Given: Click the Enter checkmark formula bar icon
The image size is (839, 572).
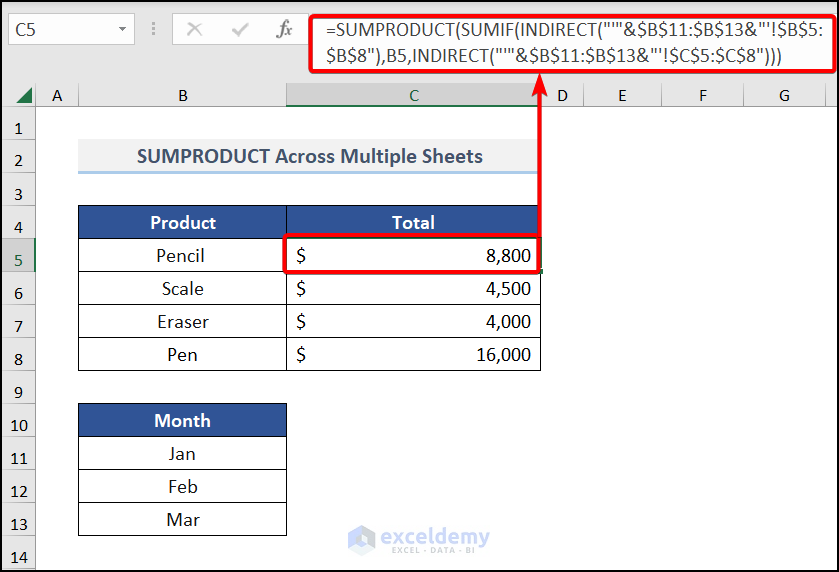Looking at the screenshot, I should pyautogui.click(x=240, y=29).
